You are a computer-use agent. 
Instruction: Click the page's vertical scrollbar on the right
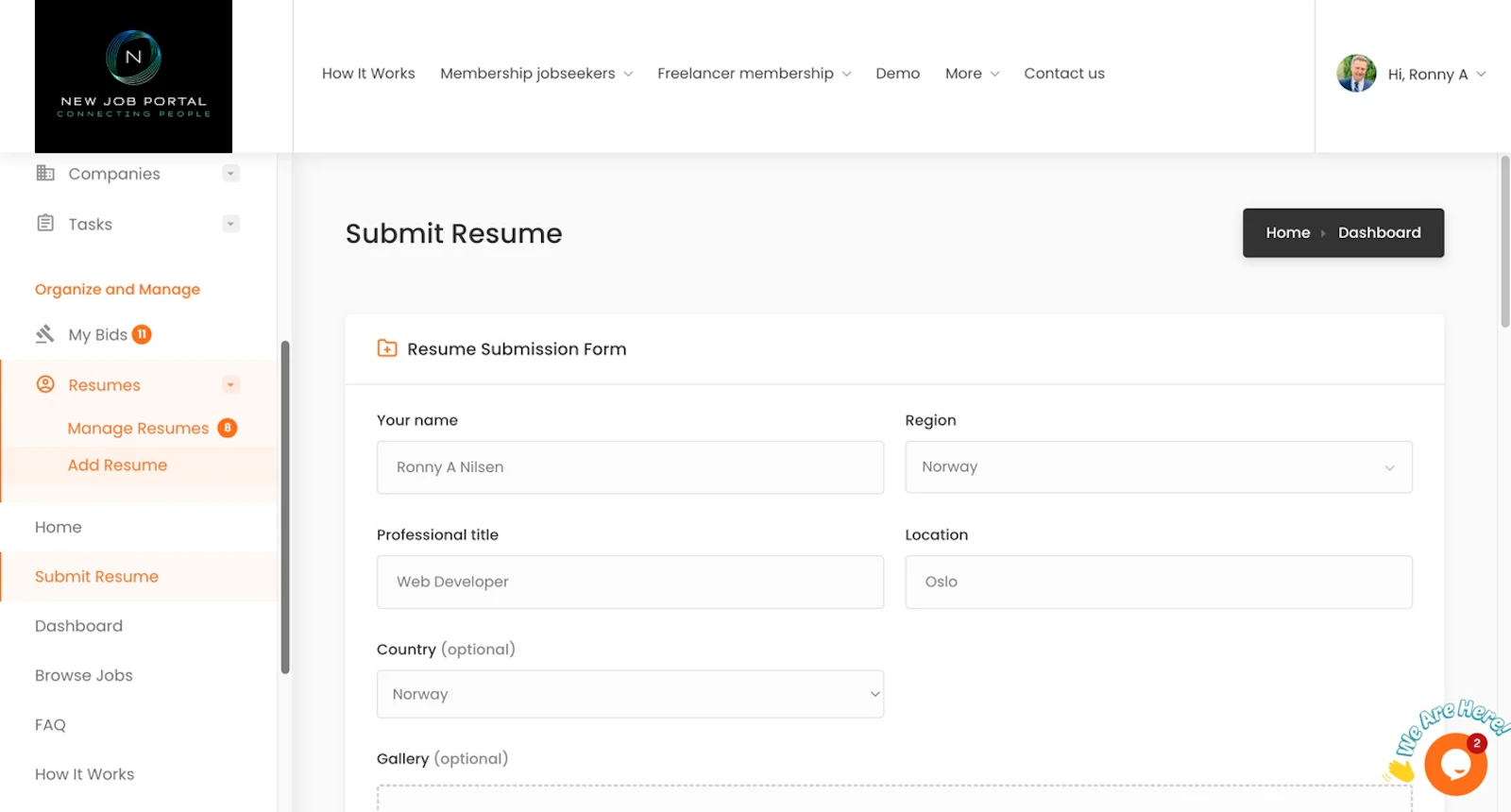[1505, 242]
